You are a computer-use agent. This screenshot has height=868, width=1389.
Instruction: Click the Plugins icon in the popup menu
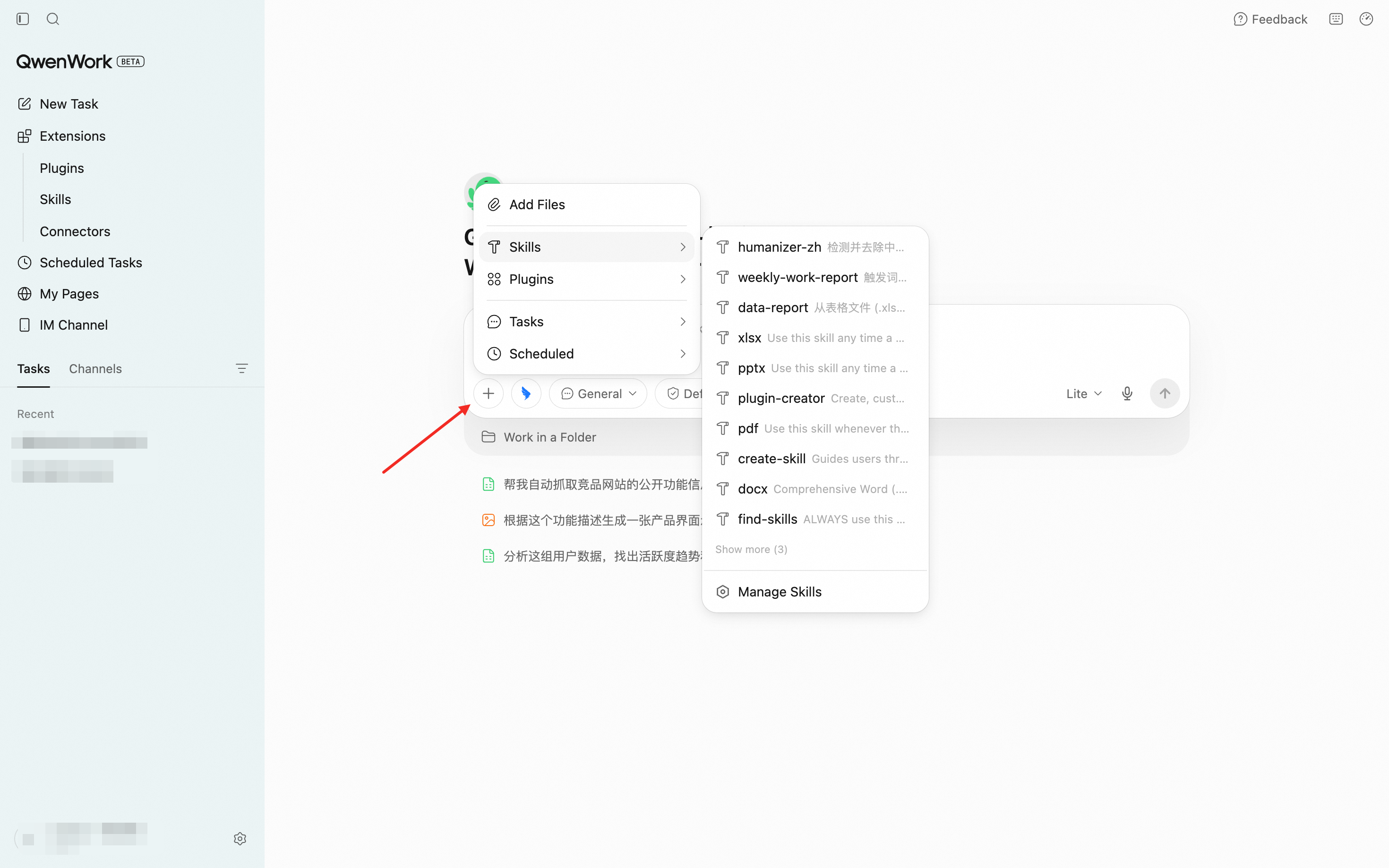point(494,280)
